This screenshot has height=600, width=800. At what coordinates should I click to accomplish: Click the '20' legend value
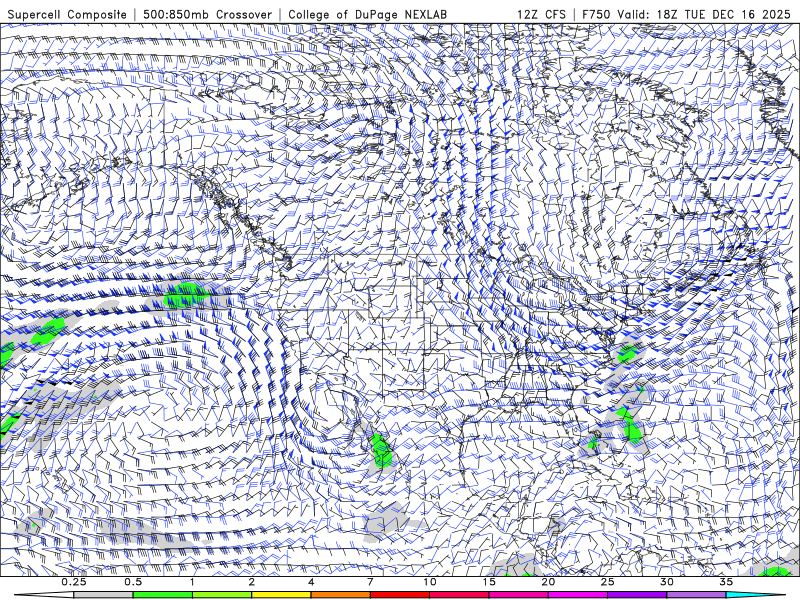click(548, 582)
